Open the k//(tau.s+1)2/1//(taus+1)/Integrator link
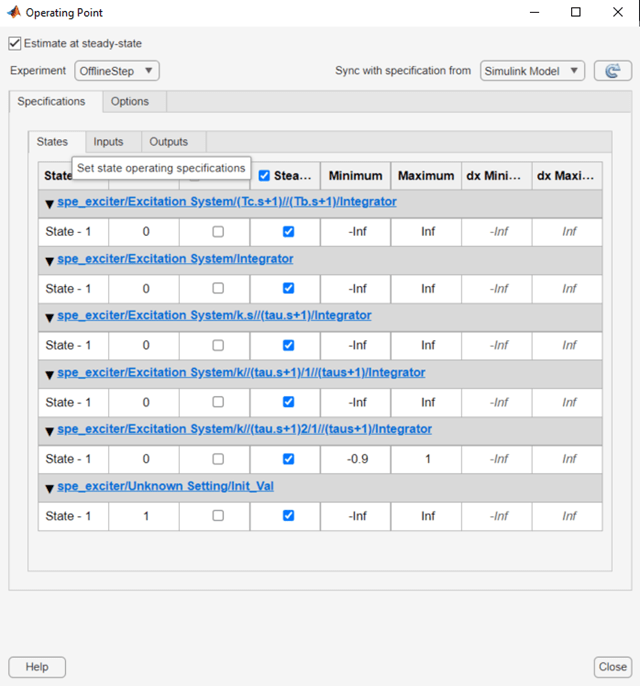640x686 pixels. pos(245,429)
